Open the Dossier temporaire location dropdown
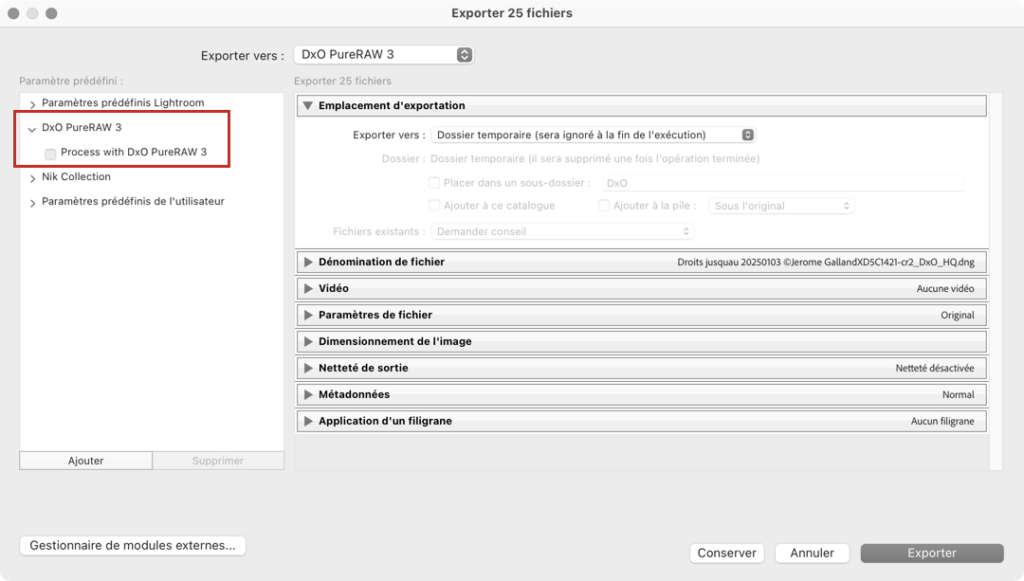Screen dimensions: 1024x581 click(593, 135)
